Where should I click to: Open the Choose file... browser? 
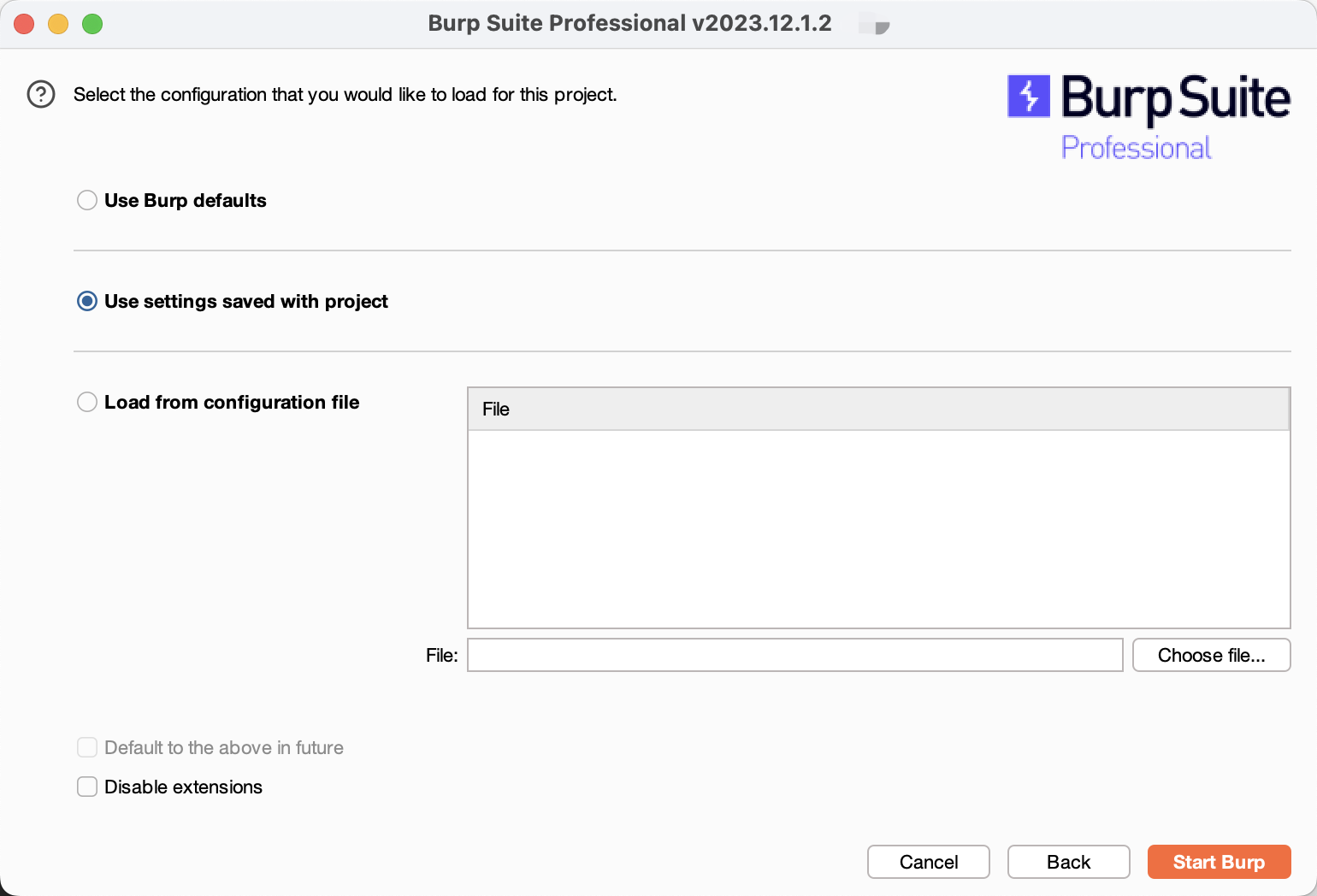[1211, 655]
